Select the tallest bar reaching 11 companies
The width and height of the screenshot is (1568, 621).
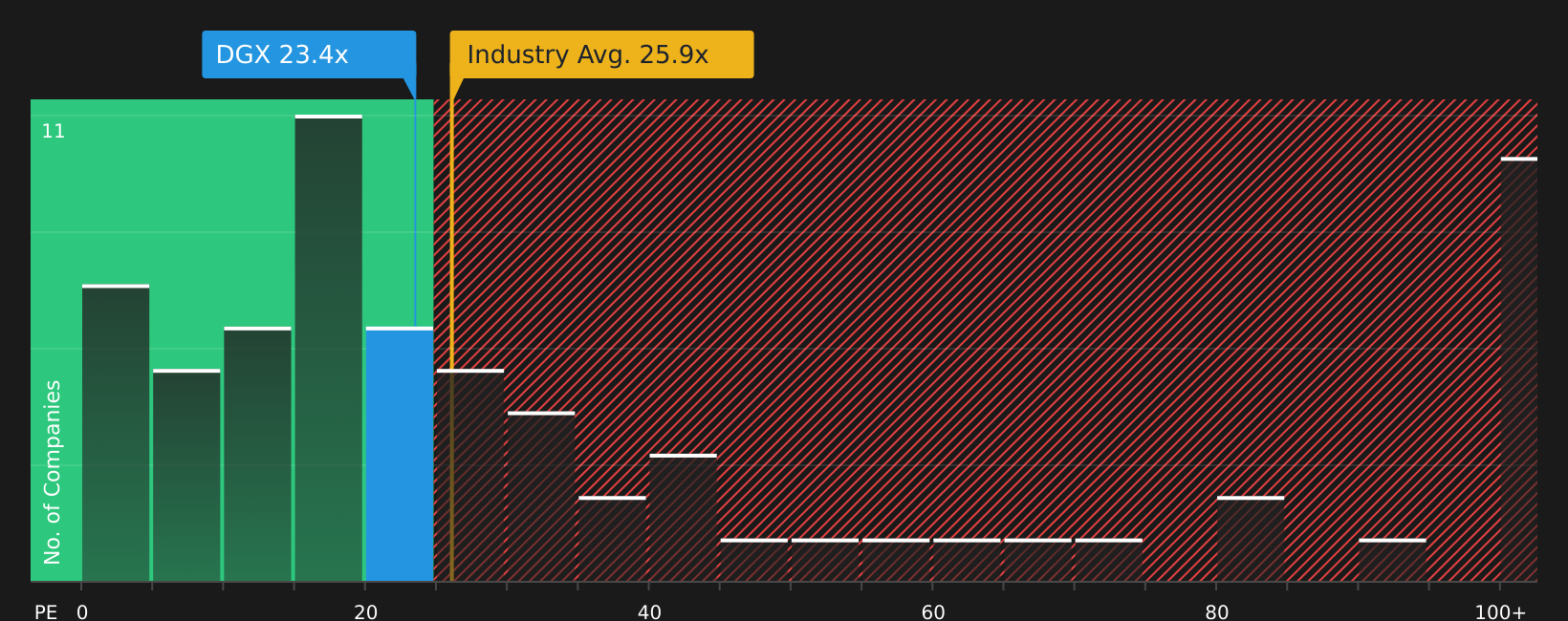(x=329, y=349)
